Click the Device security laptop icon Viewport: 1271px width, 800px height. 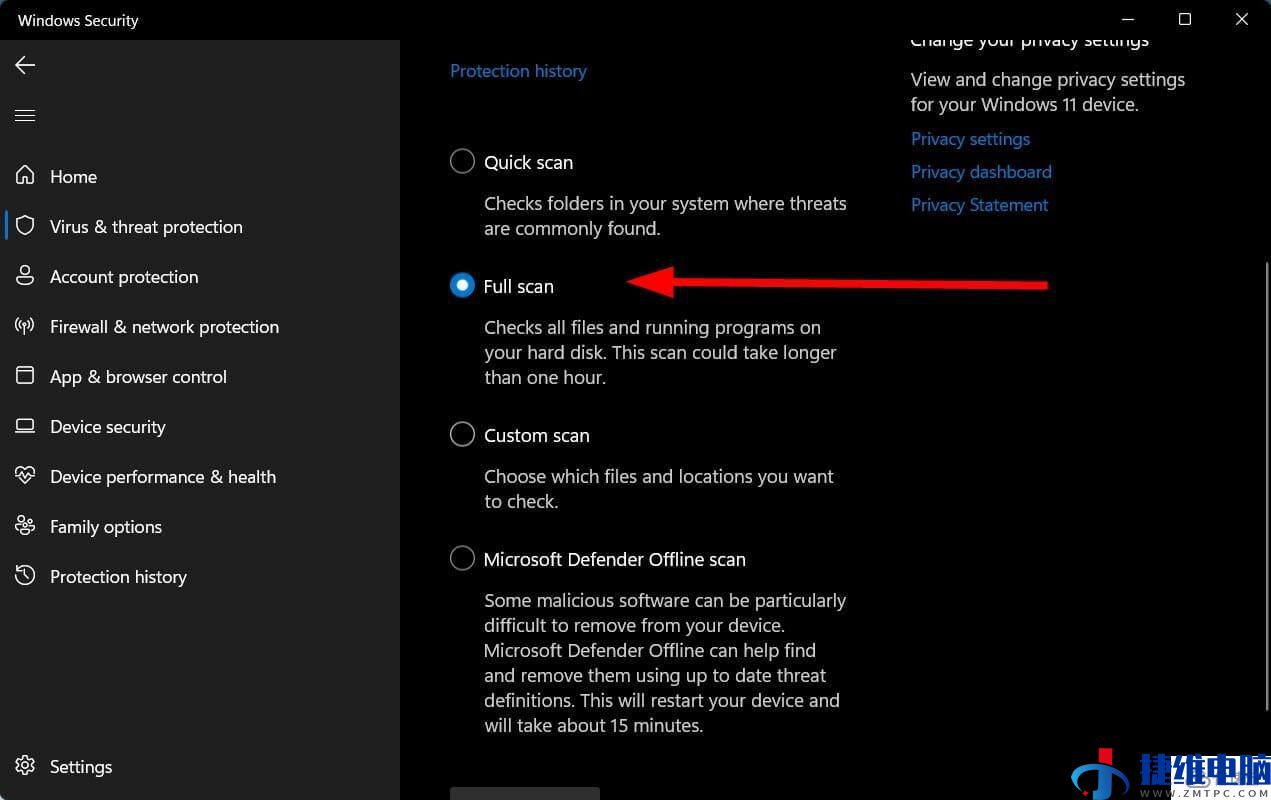25,426
